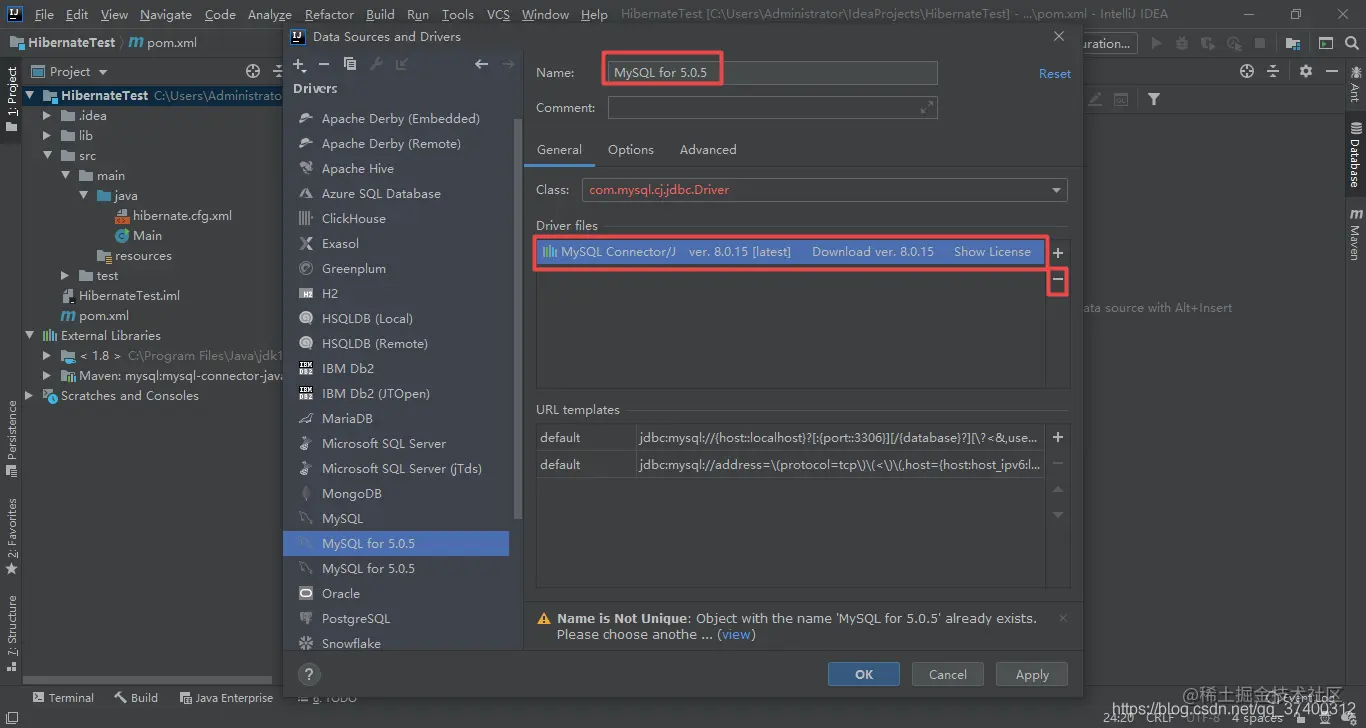Screen dimensions: 1366x728
Task: Open Run Anything from main toolbar
Action: click(1325, 43)
